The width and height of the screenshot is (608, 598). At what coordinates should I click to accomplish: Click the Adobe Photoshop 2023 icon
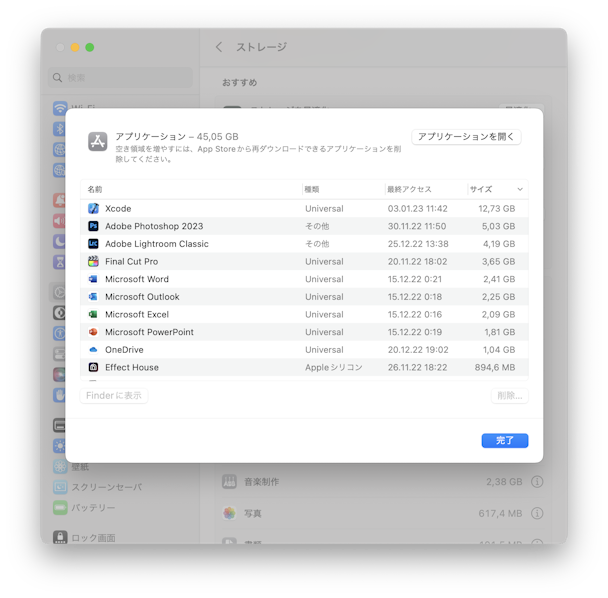coord(93,226)
